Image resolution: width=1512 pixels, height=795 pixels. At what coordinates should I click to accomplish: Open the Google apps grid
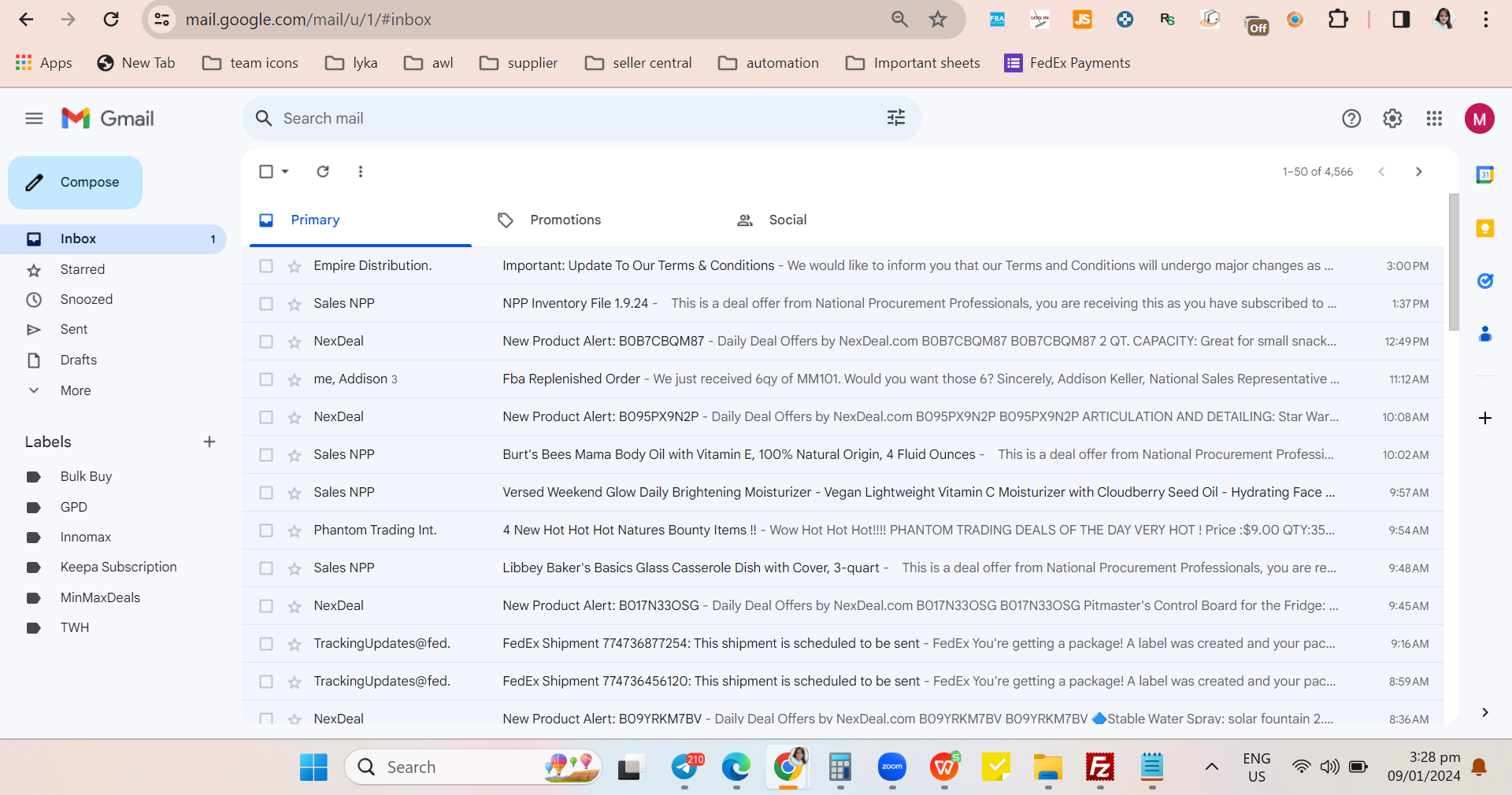click(1434, 119)
